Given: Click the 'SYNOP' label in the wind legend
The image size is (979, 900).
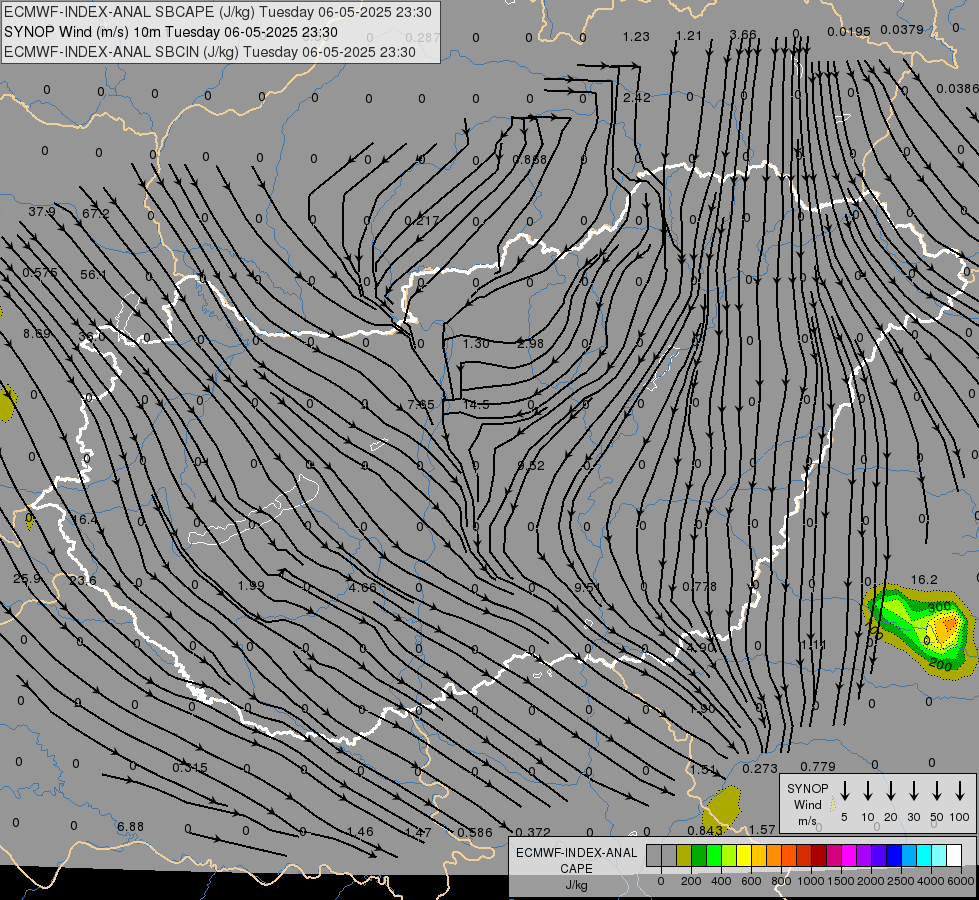Looking at the screenshot, I should click(x=807, y=788).
